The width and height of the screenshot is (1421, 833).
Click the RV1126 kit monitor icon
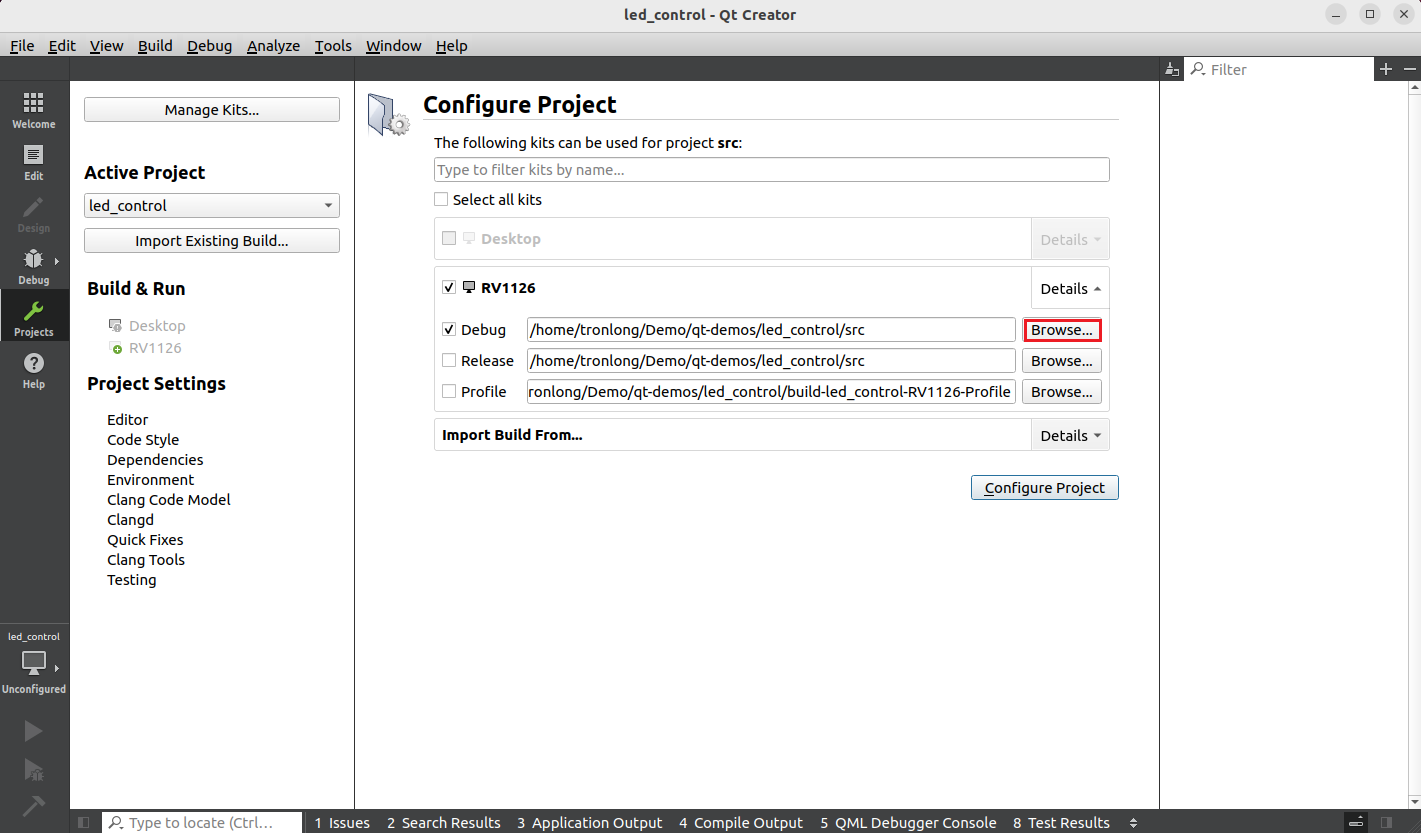coord(469,288)
